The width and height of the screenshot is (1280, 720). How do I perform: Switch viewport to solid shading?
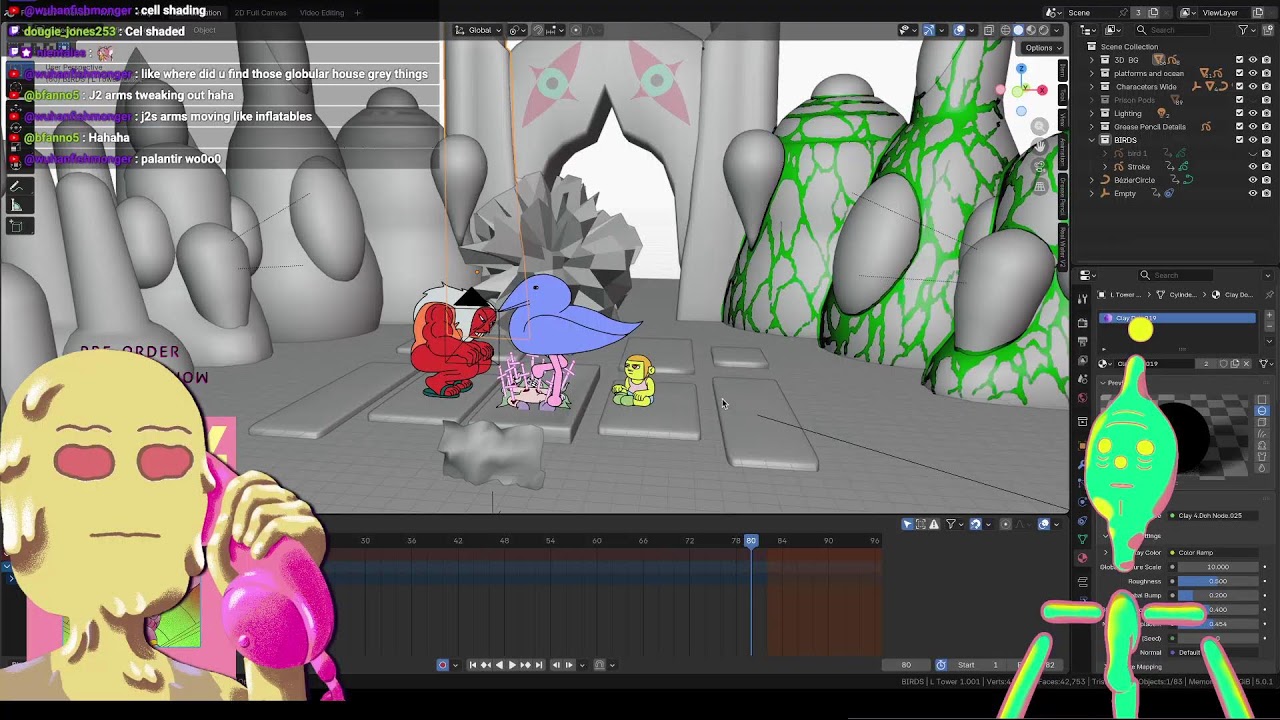(x=1018, y=30)
